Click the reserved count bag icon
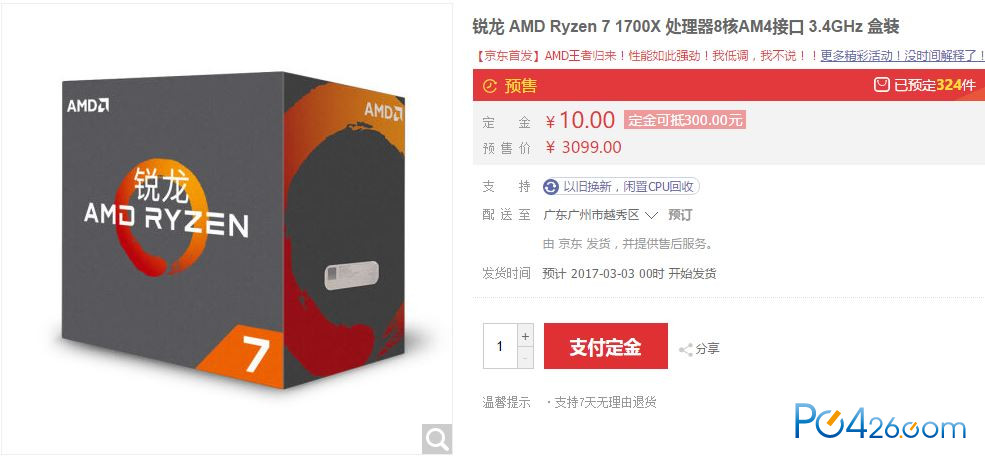This screenshot has height=457, width=985. click(881, 84)
